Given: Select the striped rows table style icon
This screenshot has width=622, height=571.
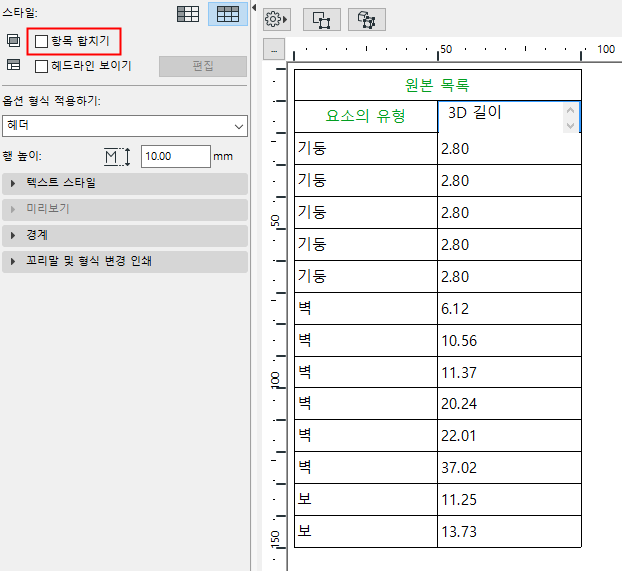Looking at the screenshot, I should tap(188, 14).
